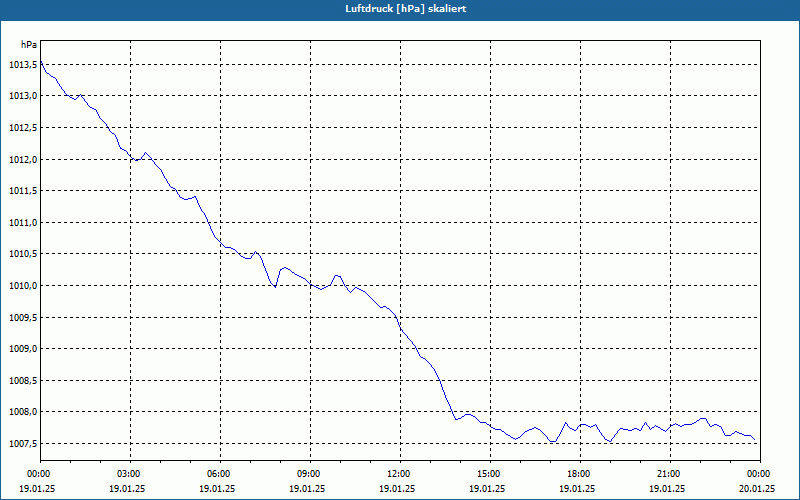This screenshot has height=500, width=800.
Task: Click the '1010,0' axis label
Action: 23,286
